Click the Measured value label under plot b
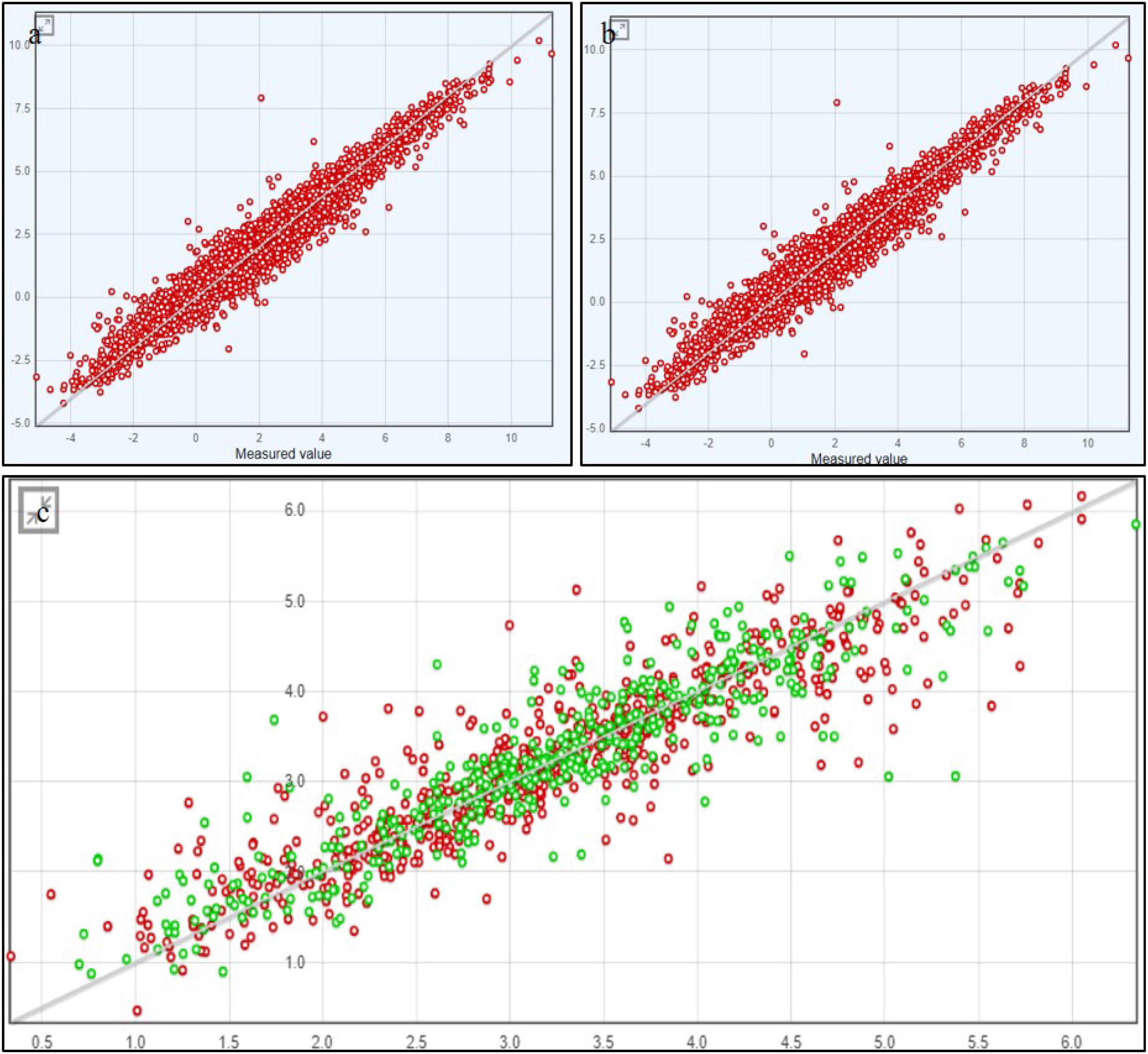This screenshot has height=1054, width=1148. click(x=858, y=458)
